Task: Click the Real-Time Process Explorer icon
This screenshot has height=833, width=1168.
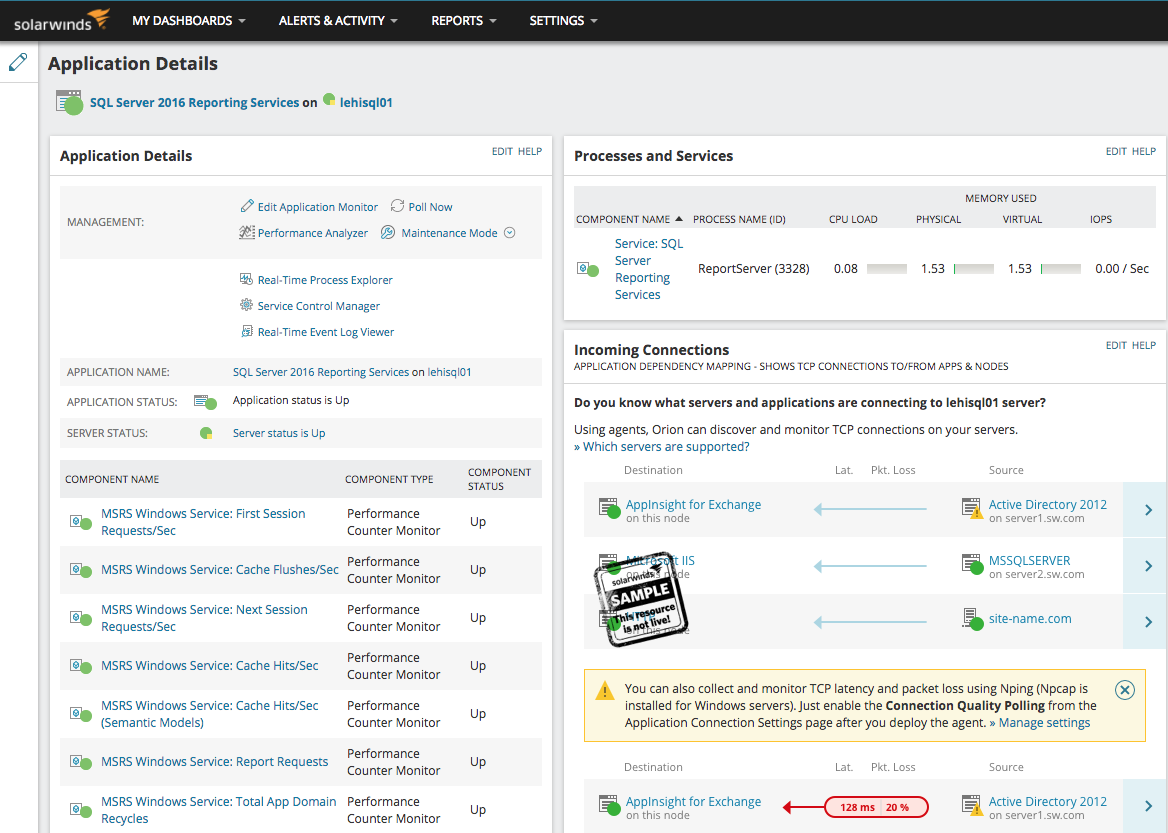Action: pos(247,279)
